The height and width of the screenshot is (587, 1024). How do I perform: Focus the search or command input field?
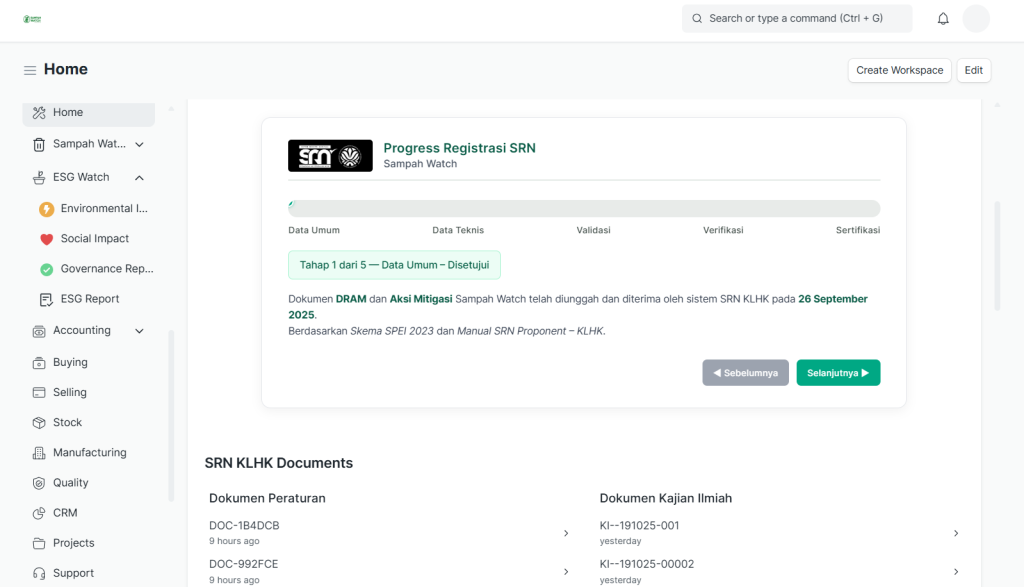(800, 19)
